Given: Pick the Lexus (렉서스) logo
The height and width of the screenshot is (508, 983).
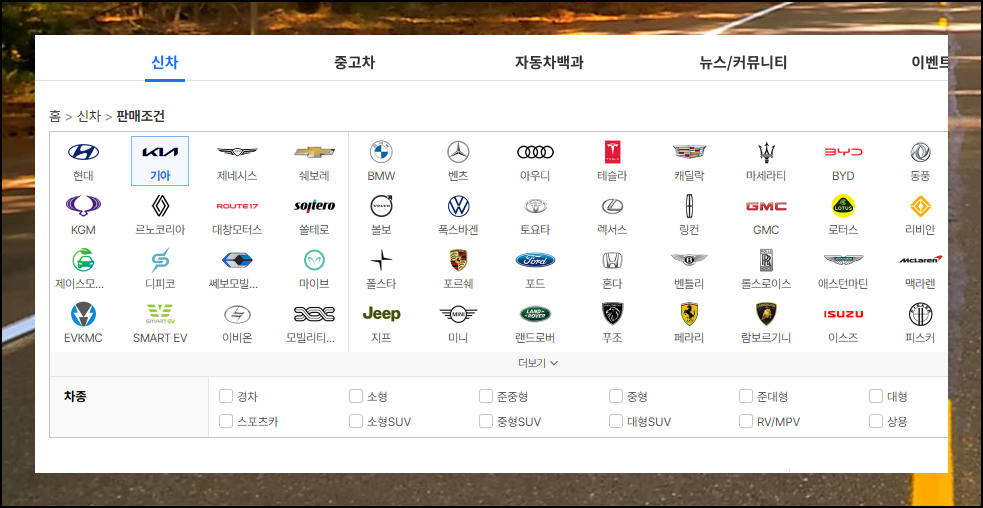Looking at the screenshot, I should (x=612, y=206).
